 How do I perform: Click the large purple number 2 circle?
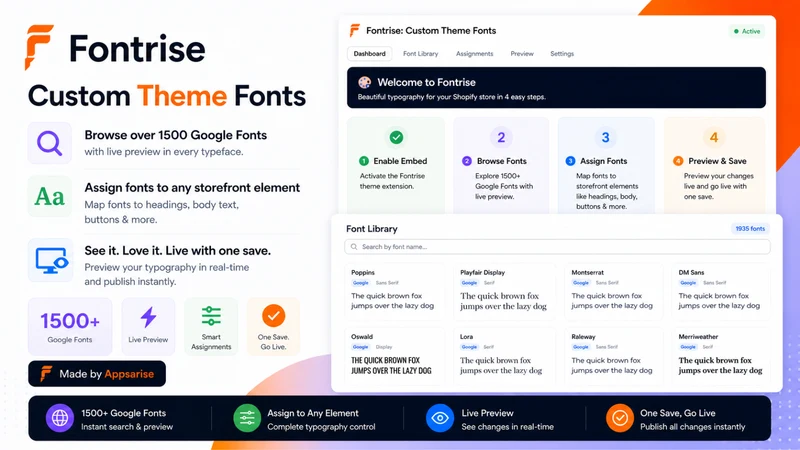501,137
